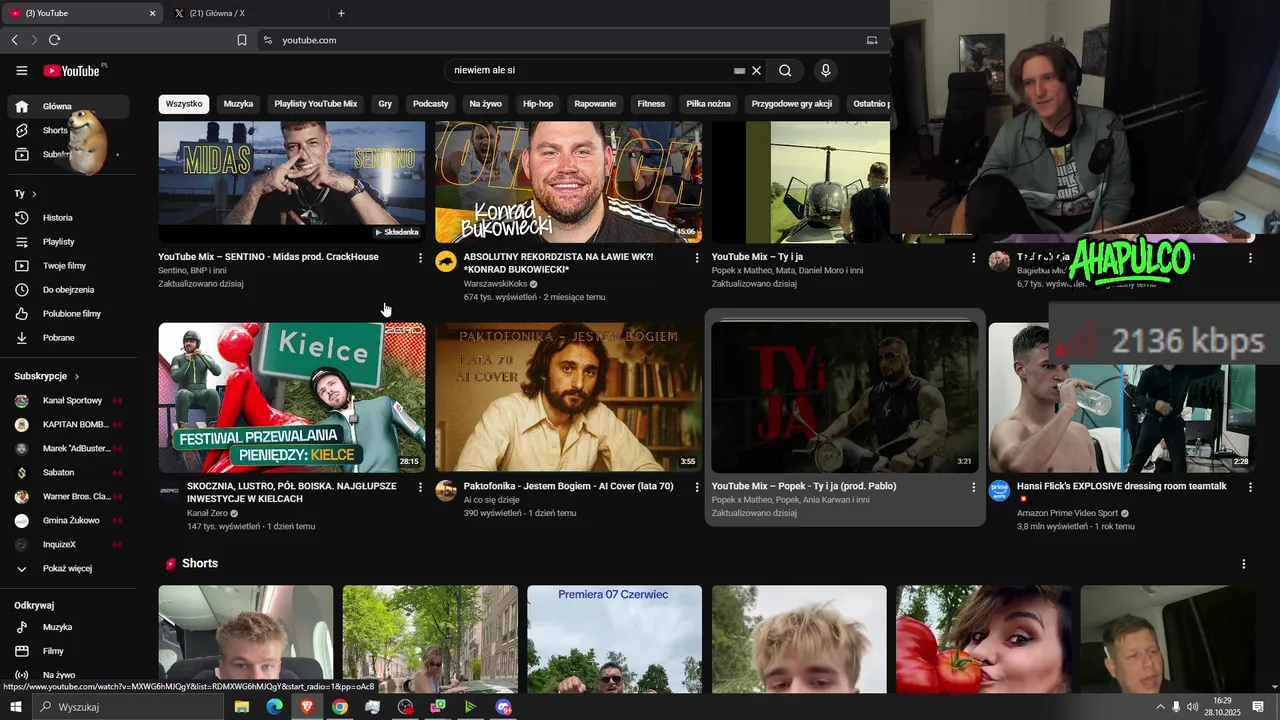Click the YouTube search input field
This screenshot has height=720, width=1280.
(x=590, y=70)
